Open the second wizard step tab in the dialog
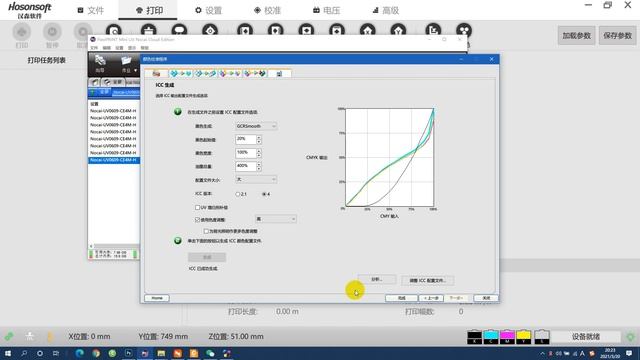The width and height of the screenshot is (640, 360). click(x=181, y=73)
